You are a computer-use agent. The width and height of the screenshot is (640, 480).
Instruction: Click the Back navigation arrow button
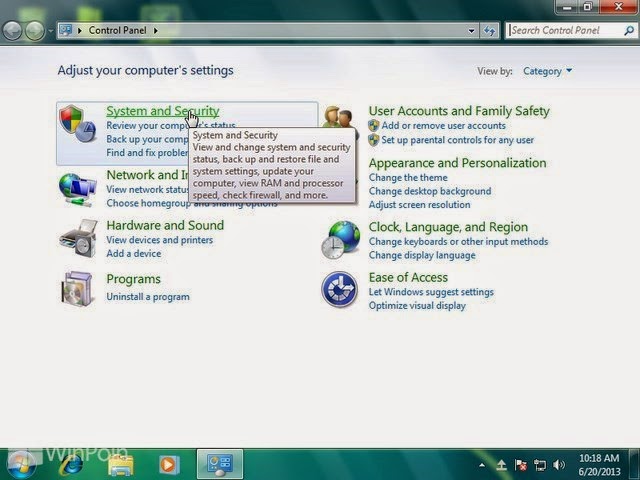pos(12,31)
